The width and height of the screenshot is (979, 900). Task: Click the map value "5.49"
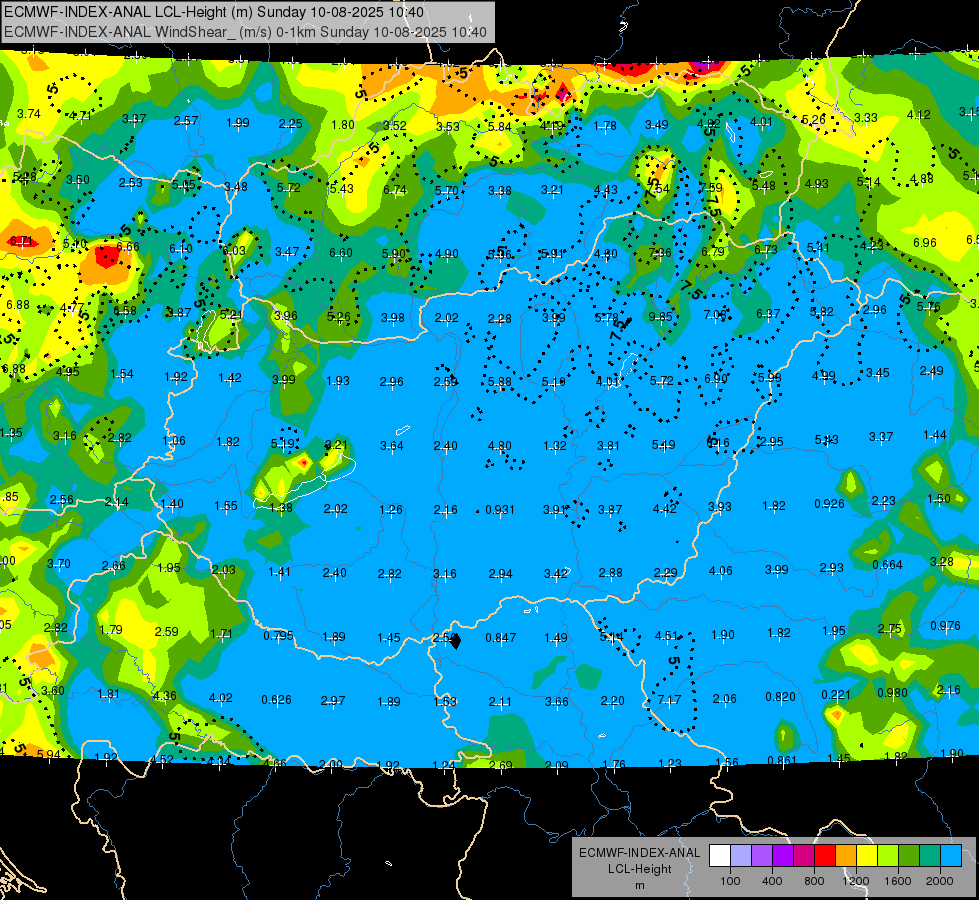[663, 444]
